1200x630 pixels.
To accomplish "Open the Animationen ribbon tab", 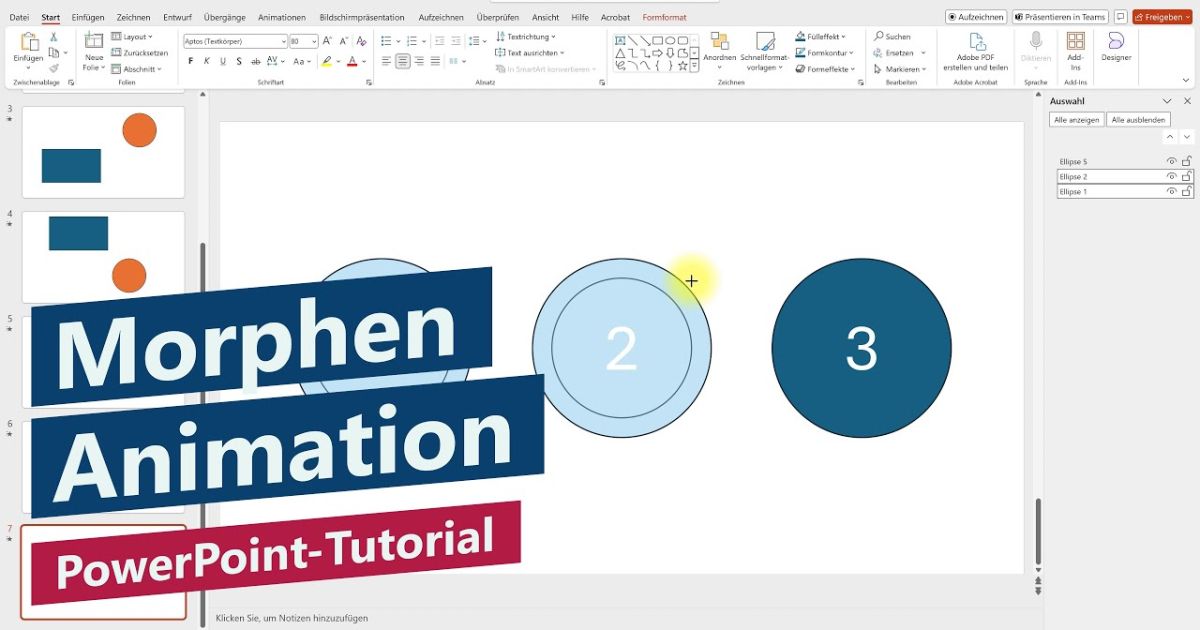I will [282, 16].
